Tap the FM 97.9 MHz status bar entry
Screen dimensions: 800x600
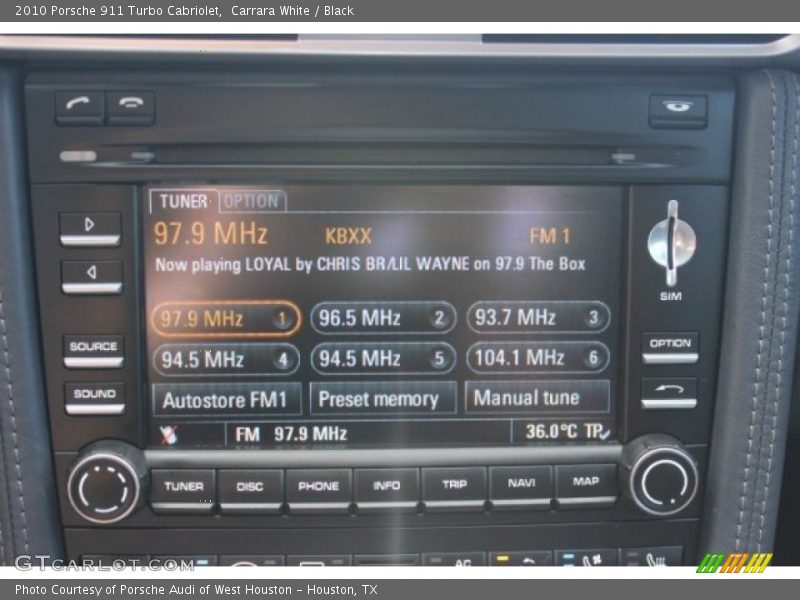291,434
